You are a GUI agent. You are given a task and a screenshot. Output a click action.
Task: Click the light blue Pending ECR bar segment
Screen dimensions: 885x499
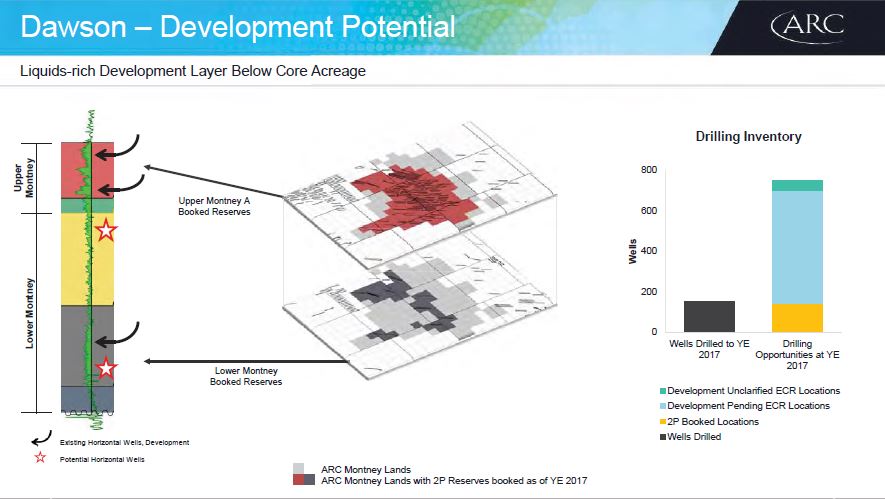point(797,247)
